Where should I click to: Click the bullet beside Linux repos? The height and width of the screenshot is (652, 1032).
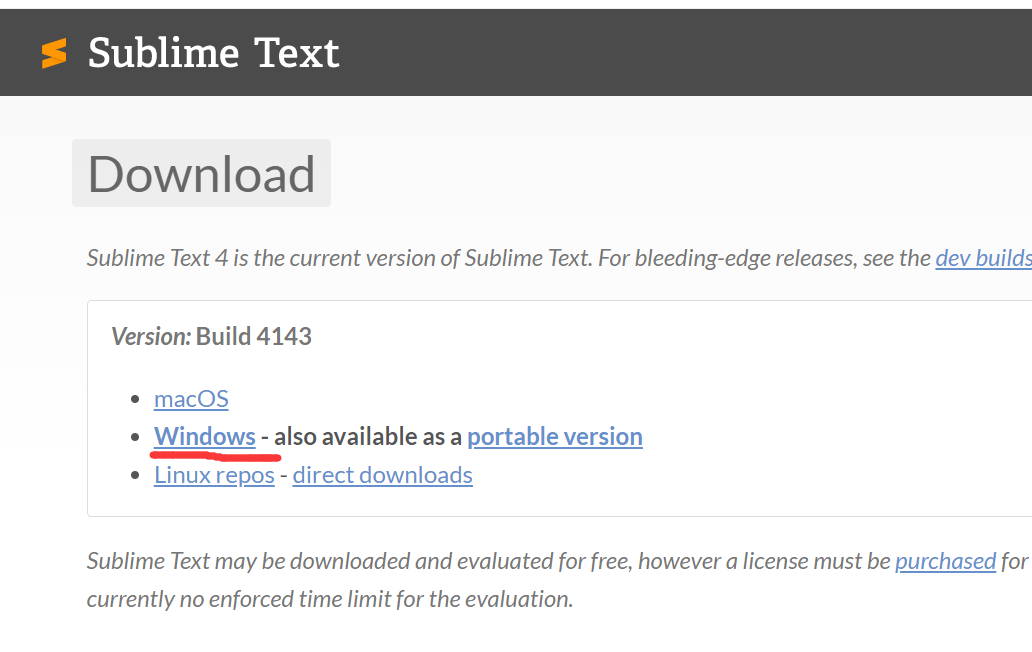click(136, 476)
